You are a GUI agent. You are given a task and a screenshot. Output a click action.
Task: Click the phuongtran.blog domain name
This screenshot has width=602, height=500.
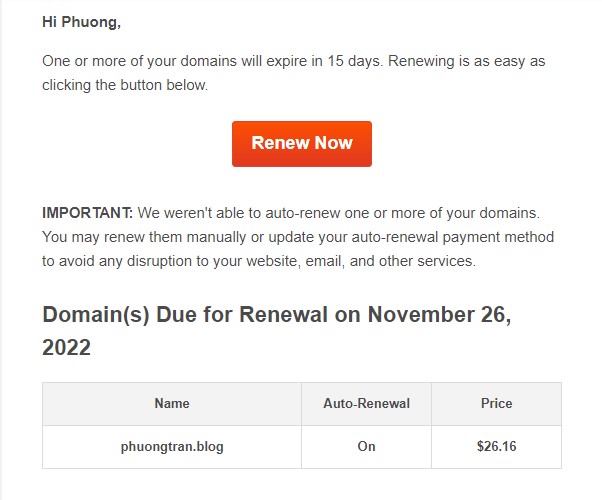(172, 446)
